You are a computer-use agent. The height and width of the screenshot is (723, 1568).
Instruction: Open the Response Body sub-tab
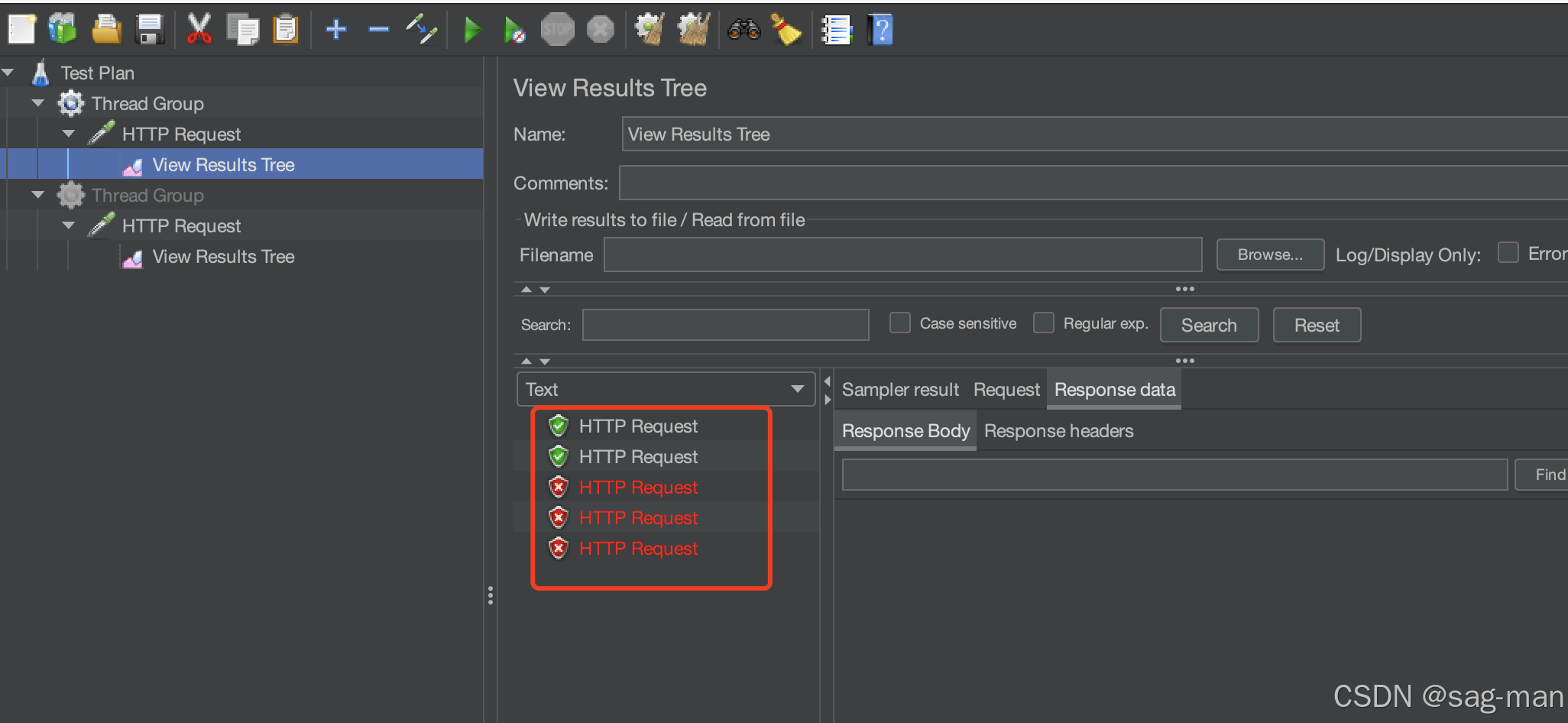click(x=905, y=431)
